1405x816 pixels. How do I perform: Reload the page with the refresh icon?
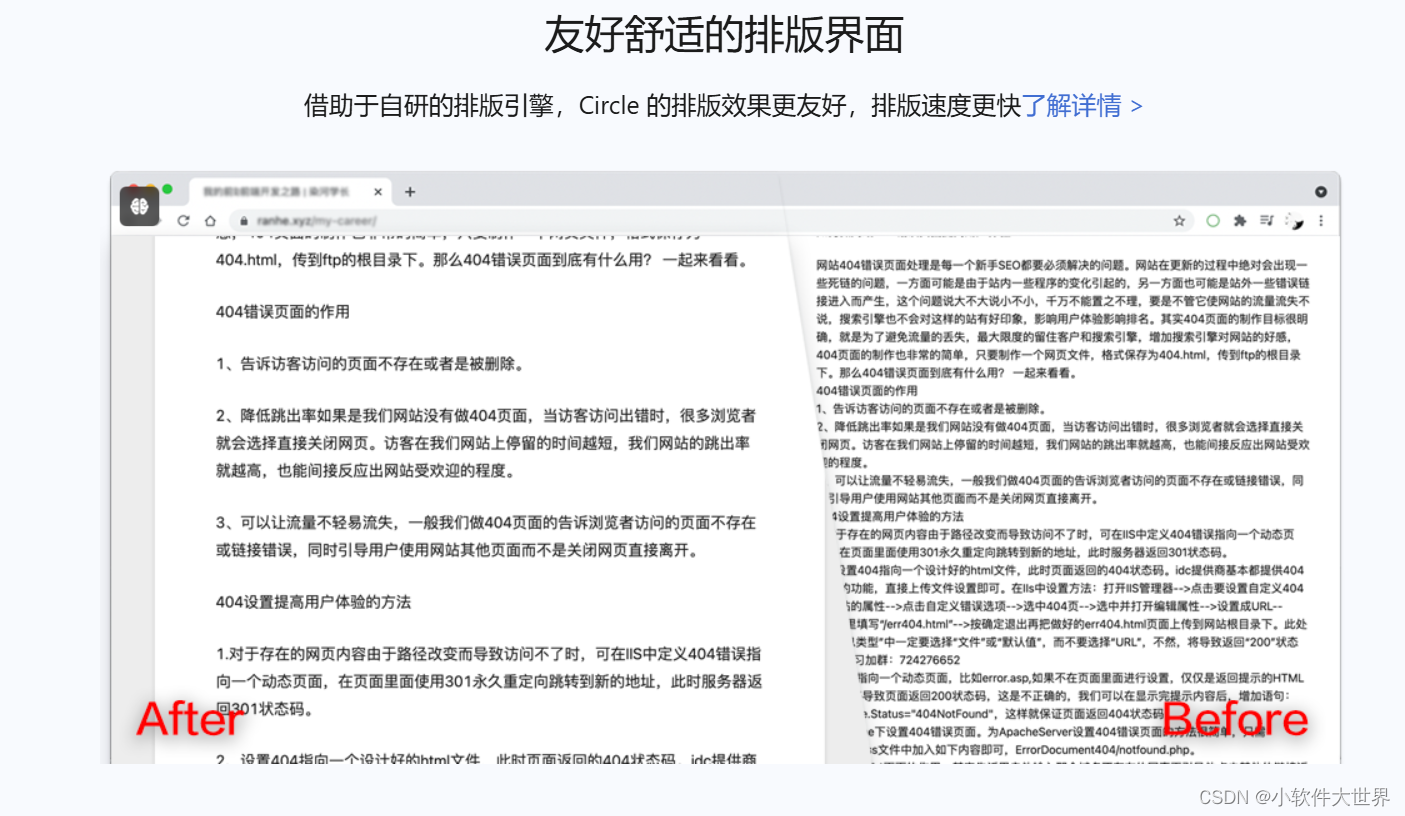[183, 221]
